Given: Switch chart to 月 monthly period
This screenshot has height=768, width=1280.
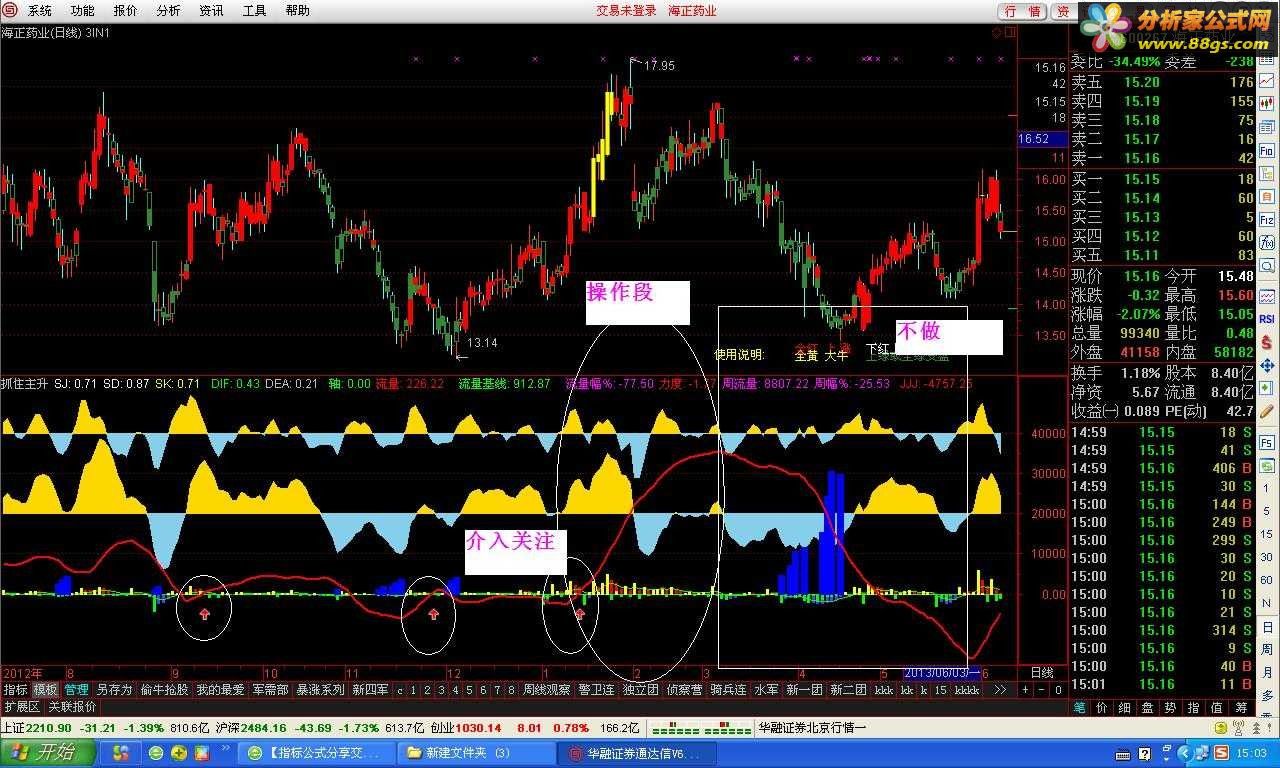Looking at the screenshot, I should 1266,673.
